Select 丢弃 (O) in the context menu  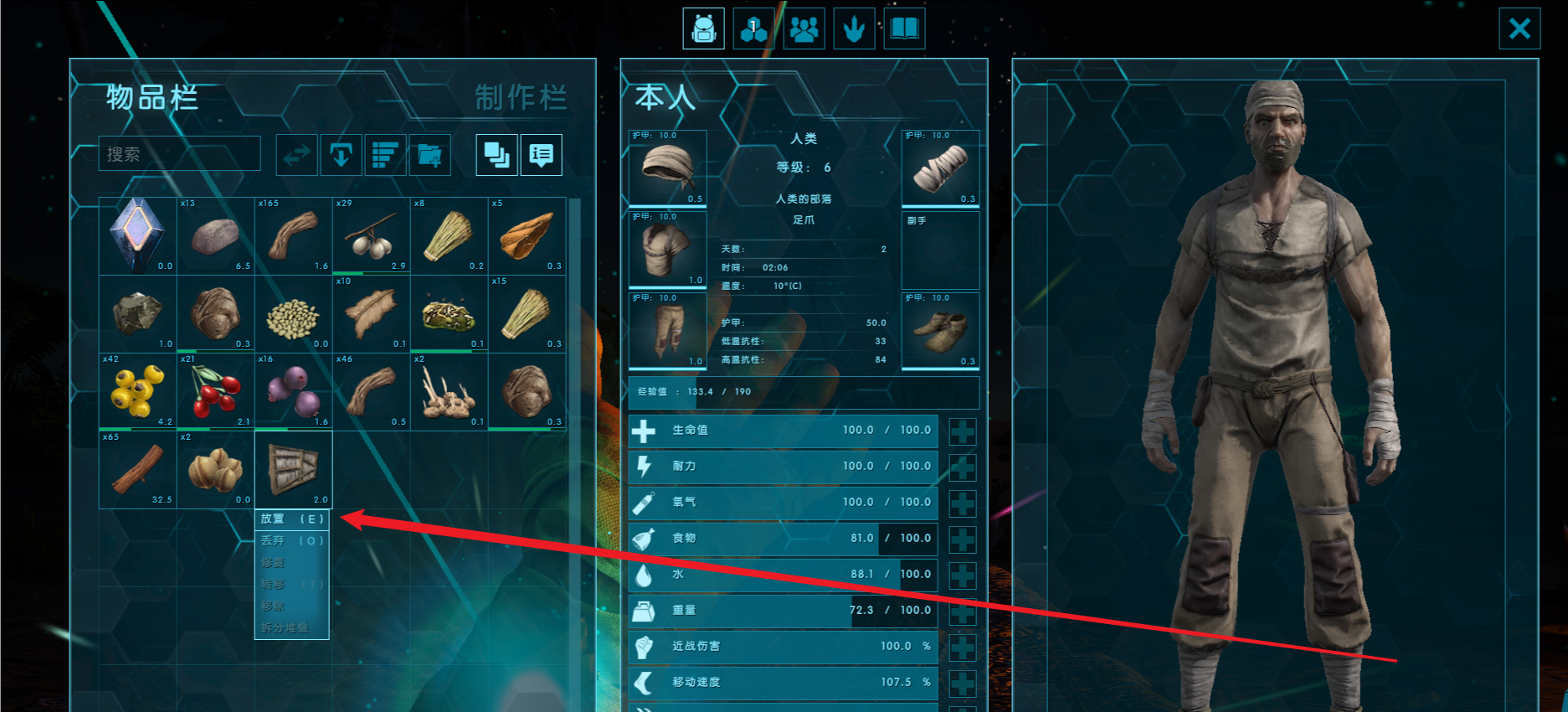coord(291,541)
